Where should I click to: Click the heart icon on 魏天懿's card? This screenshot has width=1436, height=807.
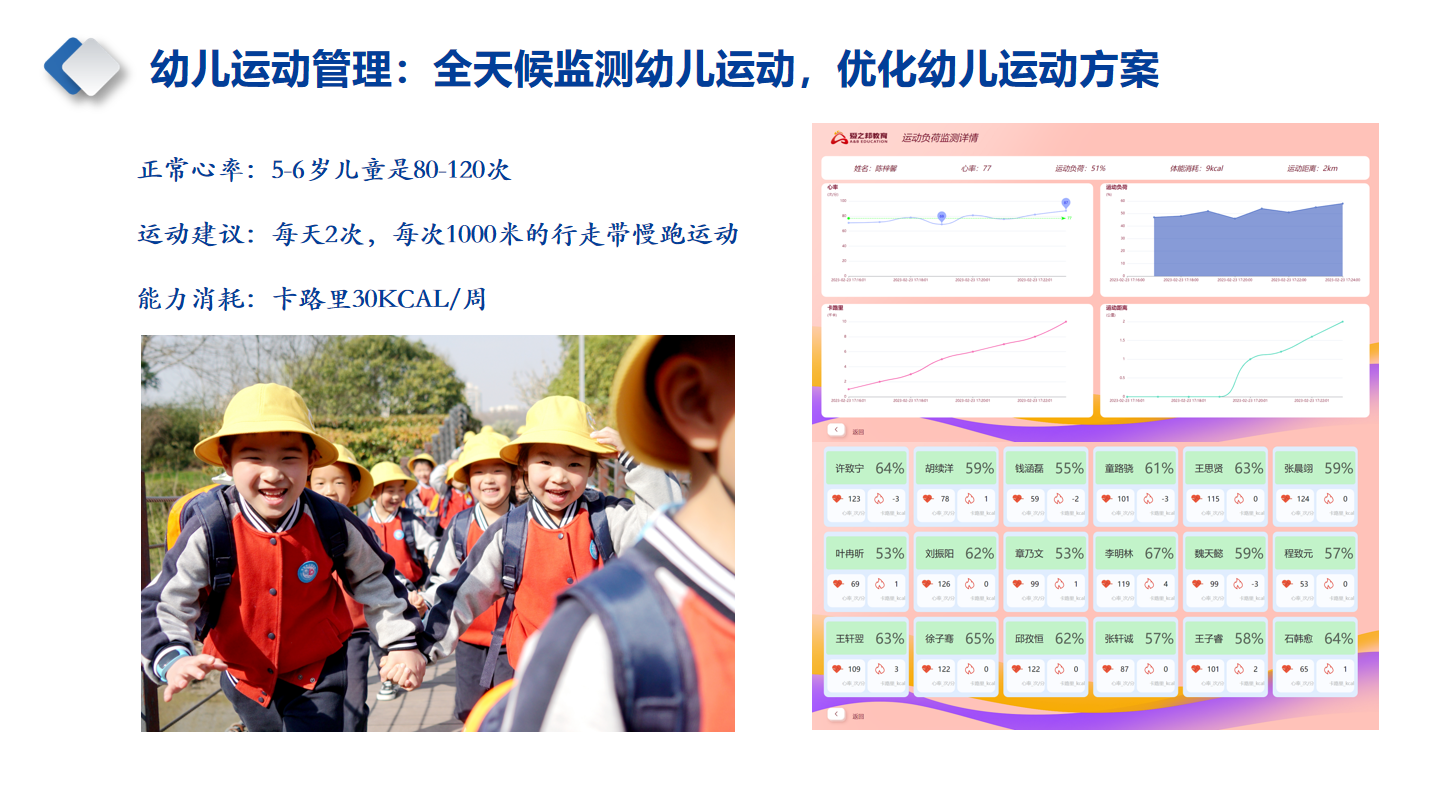[1197, 583]
